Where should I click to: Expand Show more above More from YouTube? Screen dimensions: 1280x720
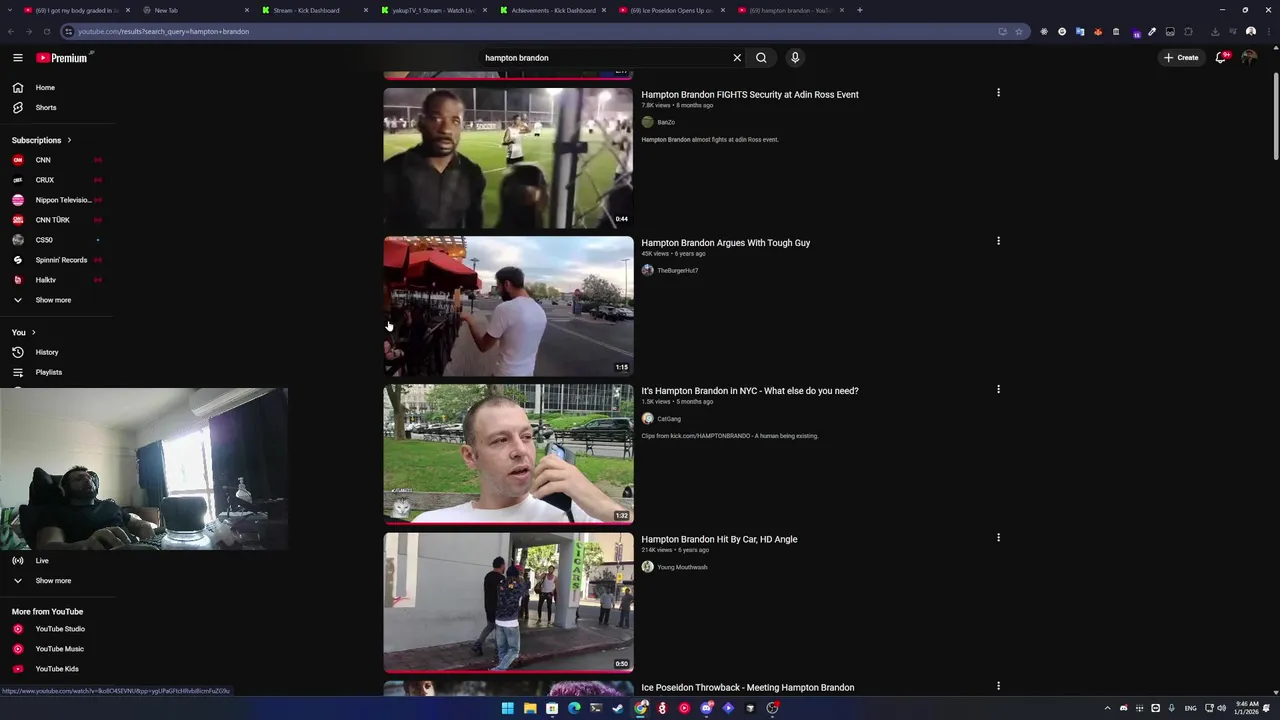pyautogui.click(x=58, y=581)
